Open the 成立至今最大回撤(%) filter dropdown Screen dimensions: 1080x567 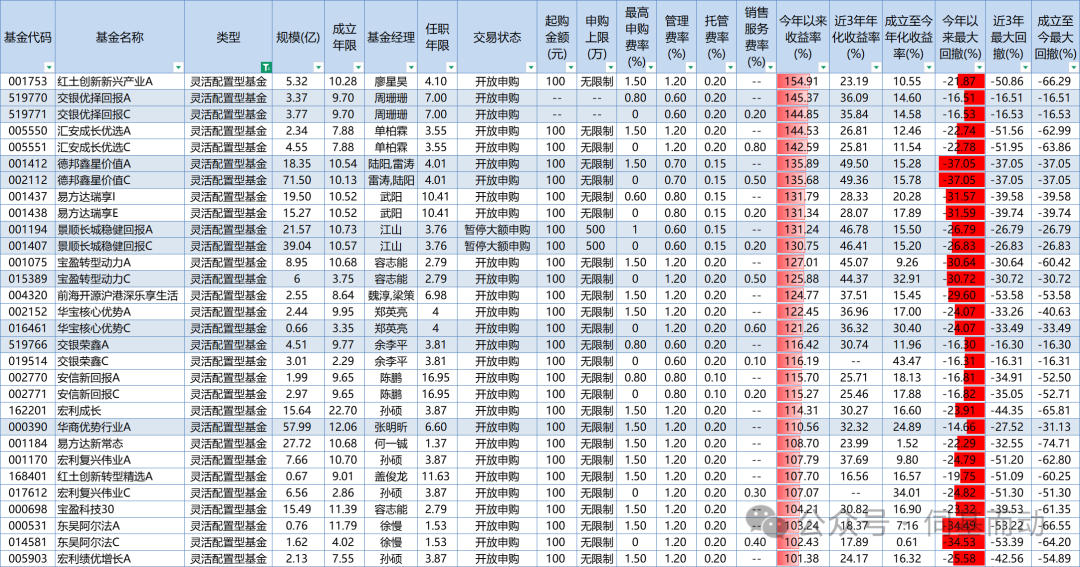tap(1073, 68)
